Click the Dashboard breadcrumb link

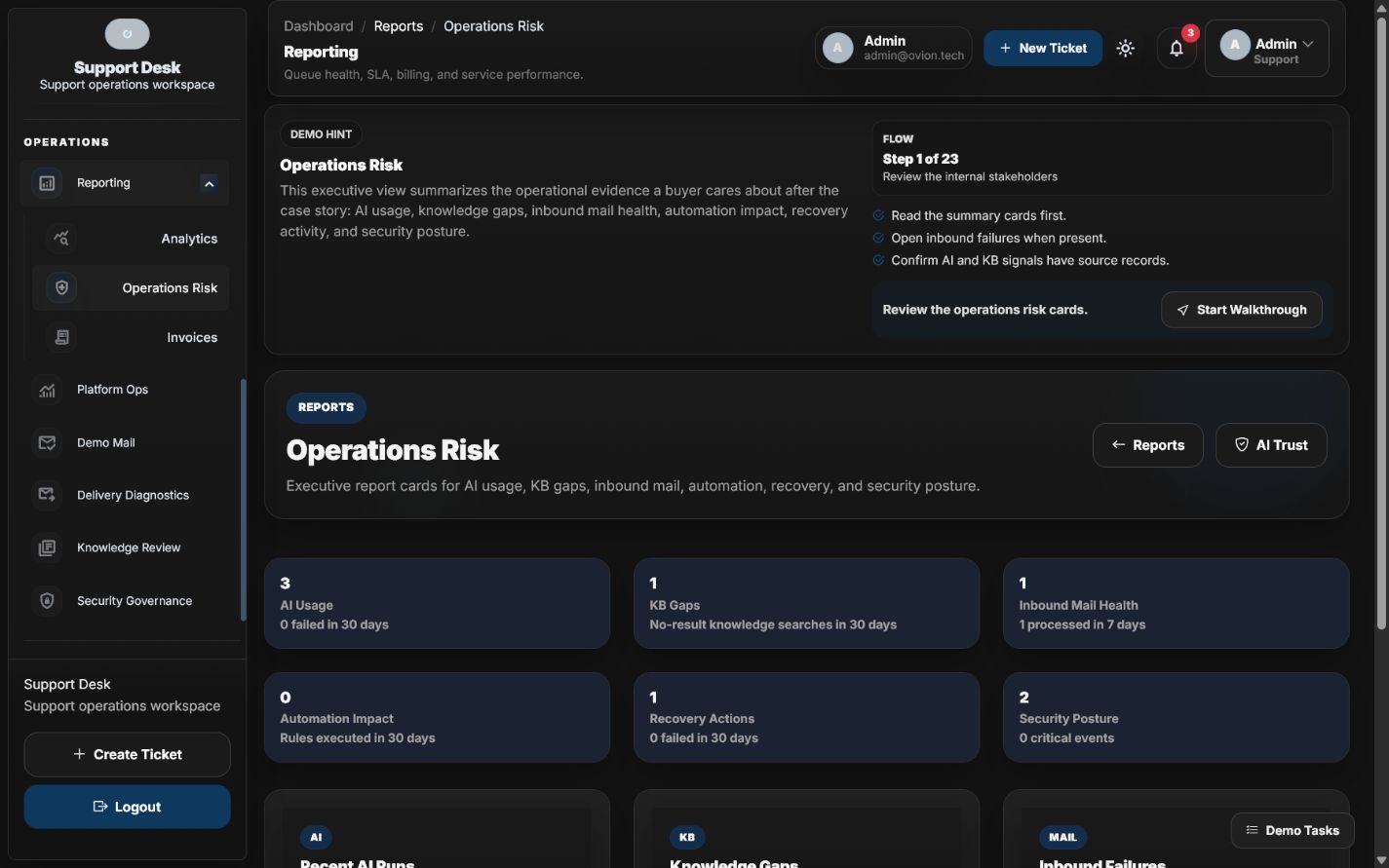click(x=319, y=26)
